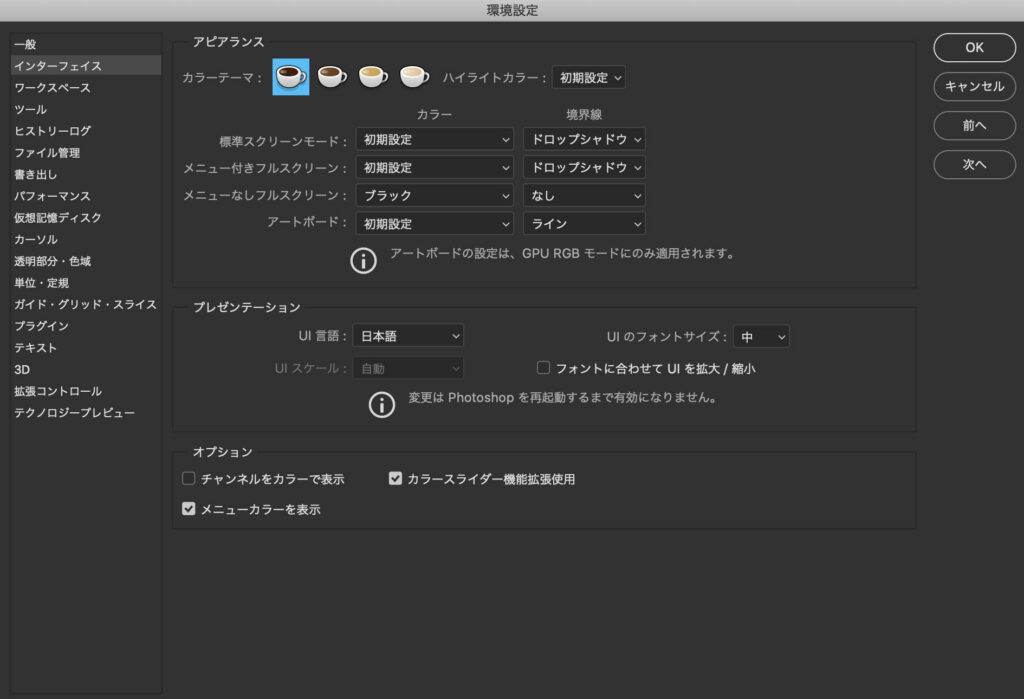Toggle フォントに合わせて UI を拡大 / 縮小 checkbox
Image resolution: width=1024 pixels, height=699 pixels.
click(544, 368)
